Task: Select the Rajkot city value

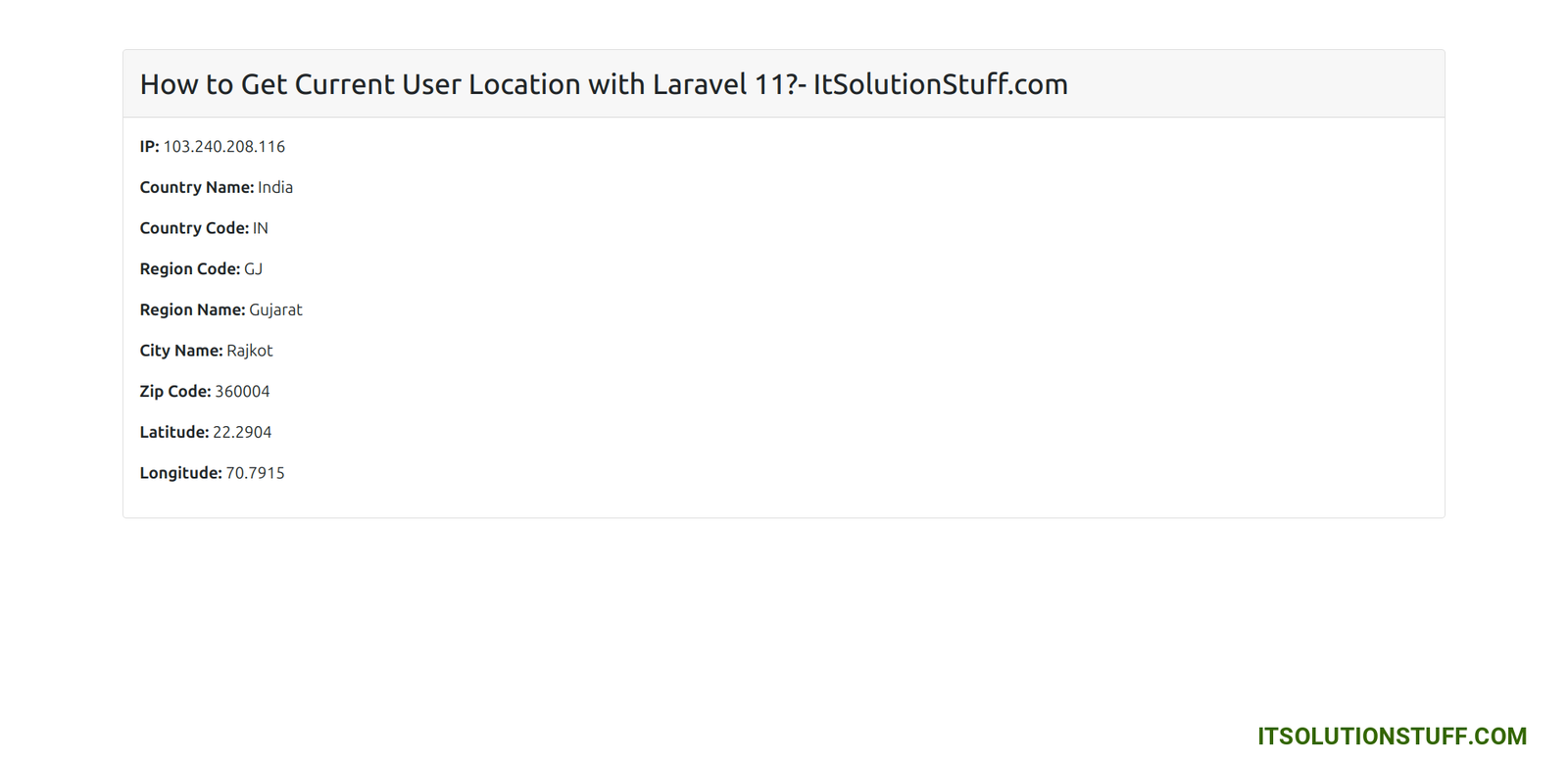Action: point(250,351)
